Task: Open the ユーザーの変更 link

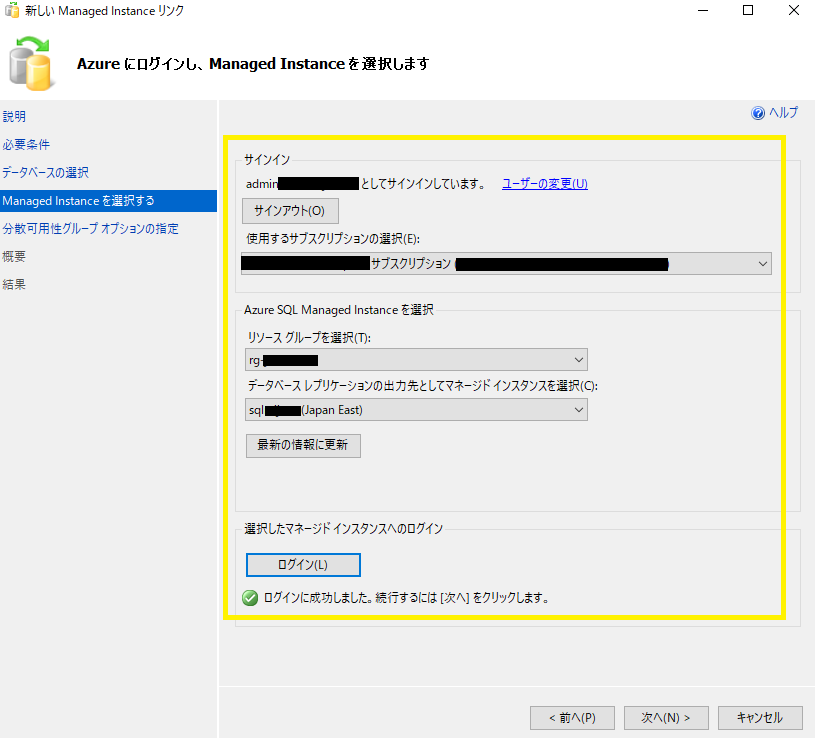Action: pyautogui.click(x=544, y=183)
